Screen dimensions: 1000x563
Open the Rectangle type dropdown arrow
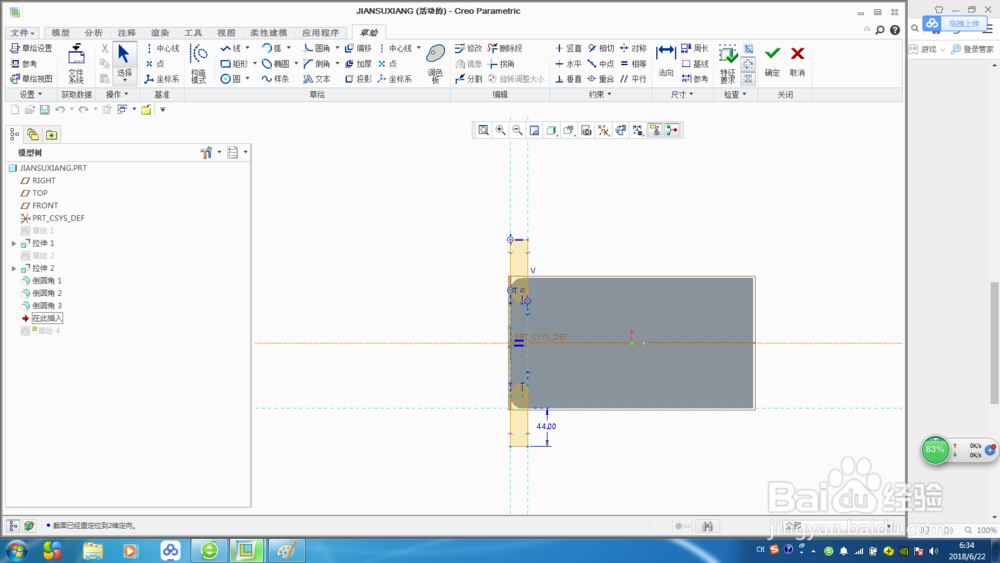coord(254,64)
